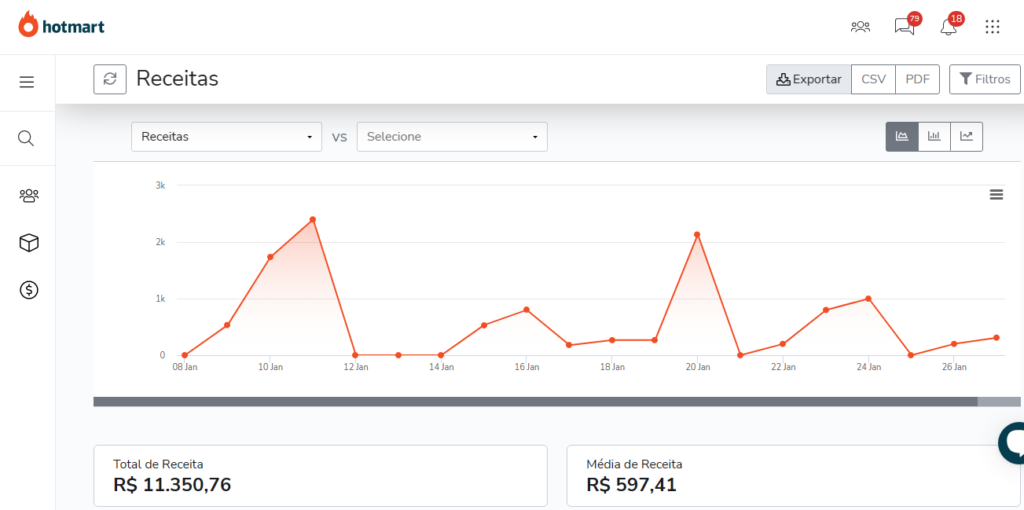The height and width of the screenshot is (510, 1024).
Task: Open the apps grid menu
Action: tap(992, 27)
